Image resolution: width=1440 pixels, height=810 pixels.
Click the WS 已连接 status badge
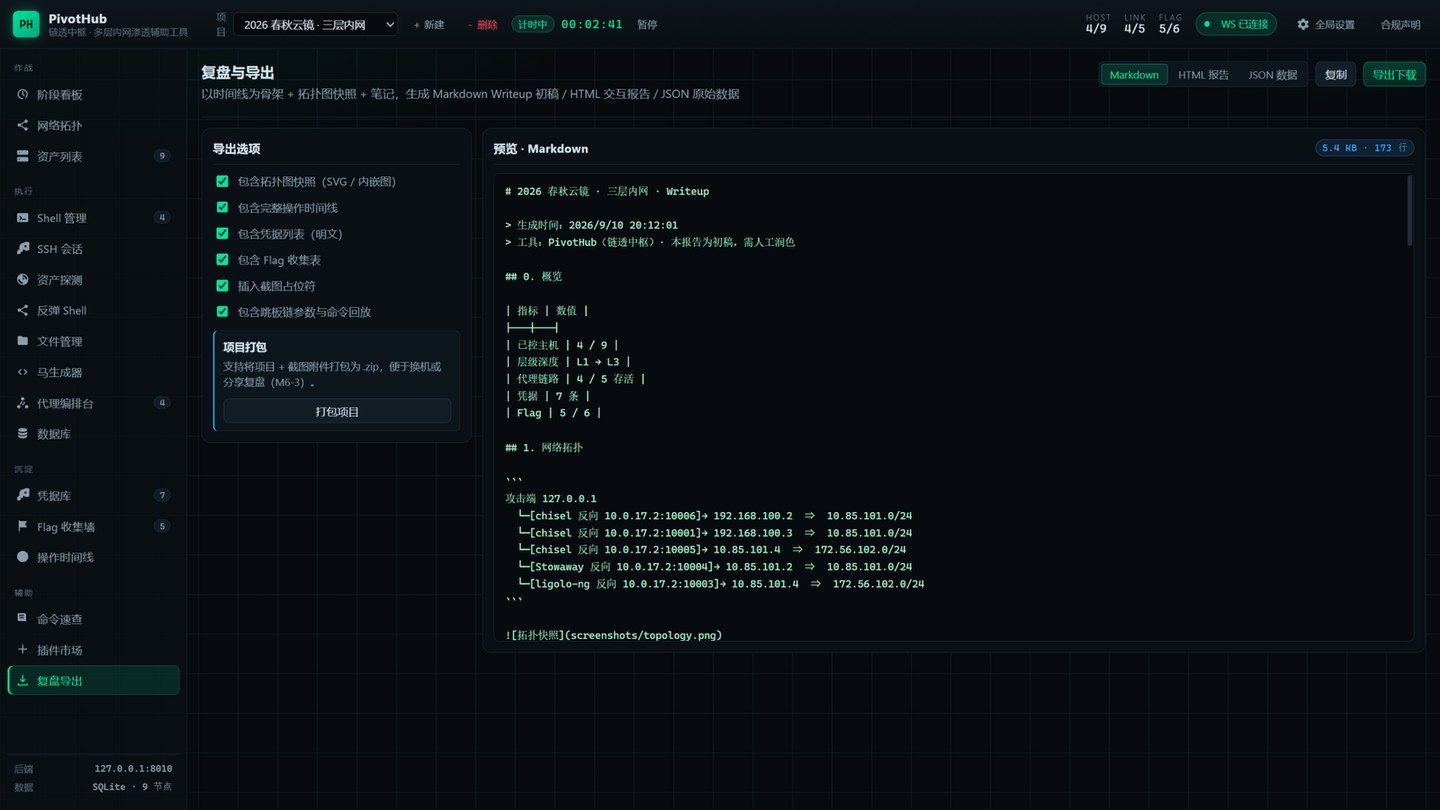click(1236, 24)
